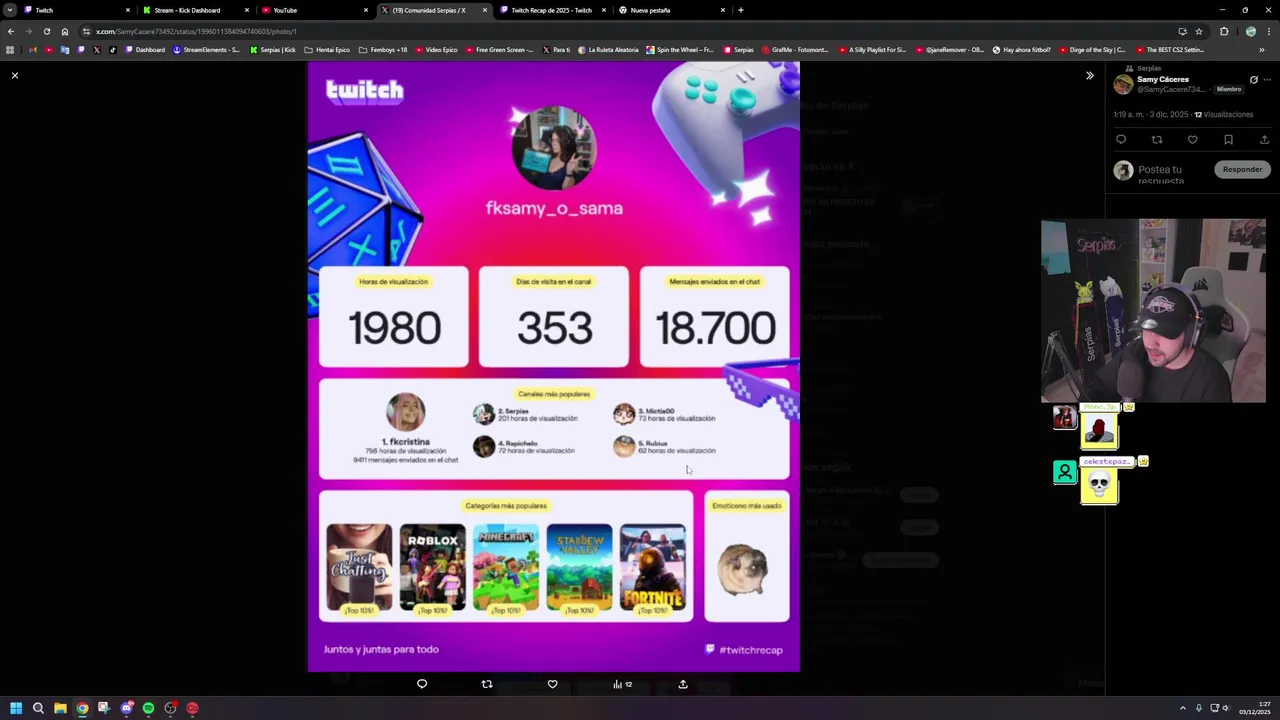Click the Fortnite category thumbnail
The height and width of the screenshot is (720, 1280).
tap(653, 568)
